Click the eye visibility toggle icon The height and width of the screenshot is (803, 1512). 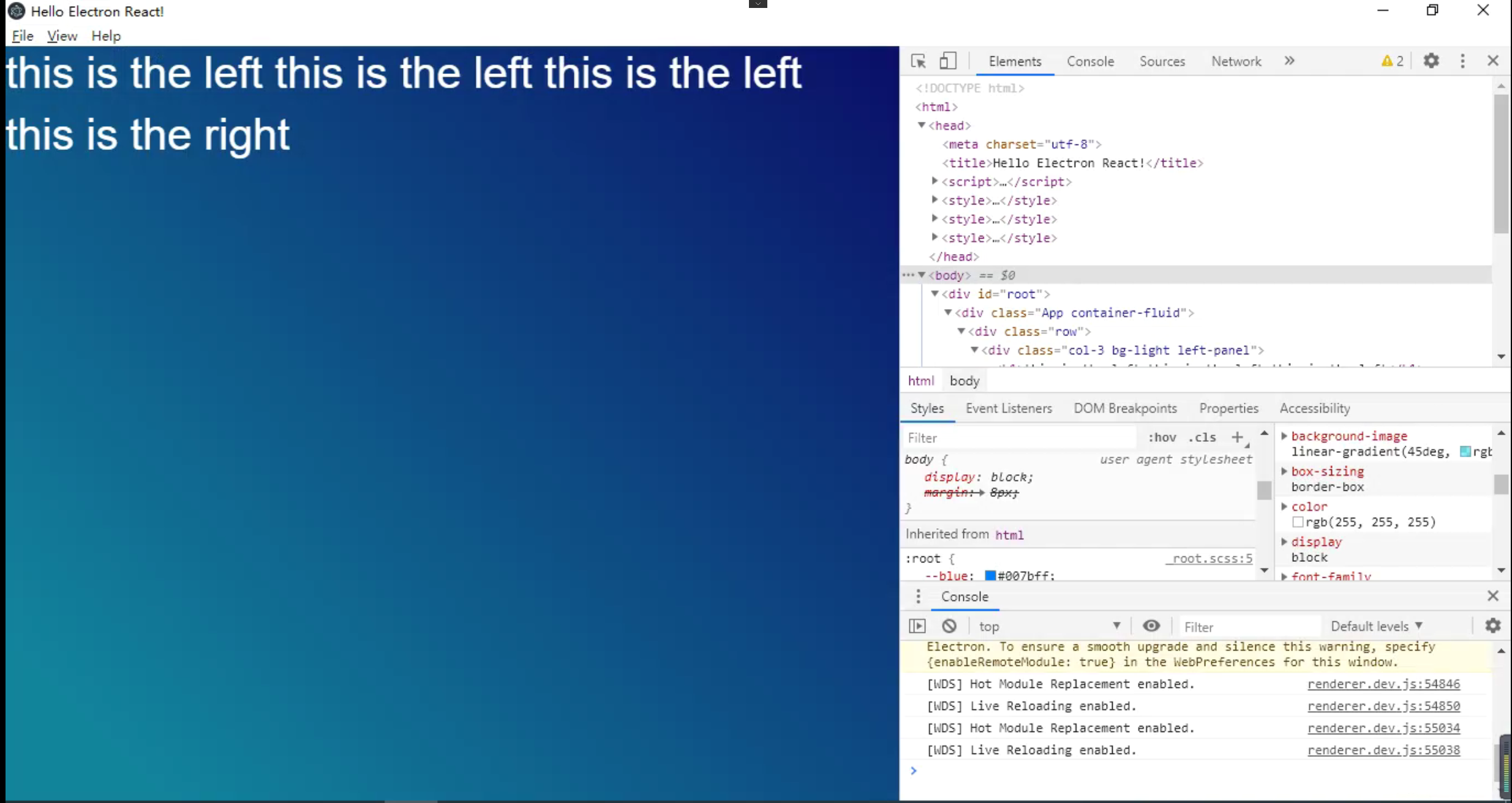click(1151, 625)
